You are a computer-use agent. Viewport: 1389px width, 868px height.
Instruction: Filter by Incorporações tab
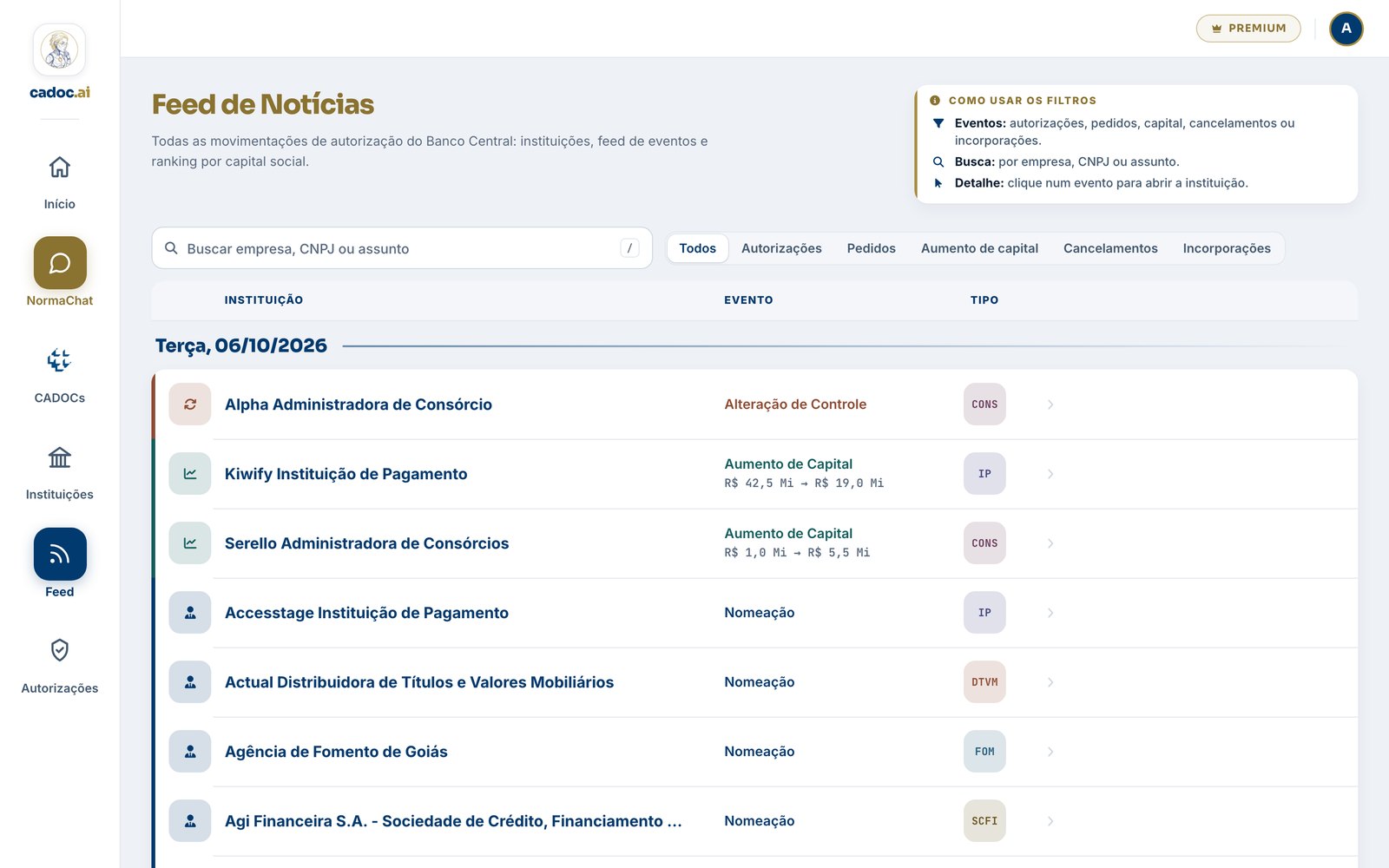click(x=1227, y=248)
